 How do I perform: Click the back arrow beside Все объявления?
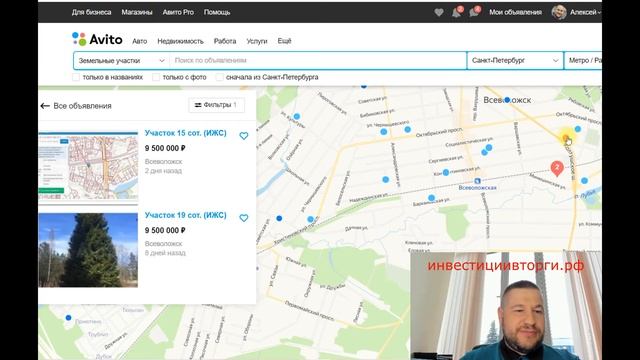tap(45, 106)
